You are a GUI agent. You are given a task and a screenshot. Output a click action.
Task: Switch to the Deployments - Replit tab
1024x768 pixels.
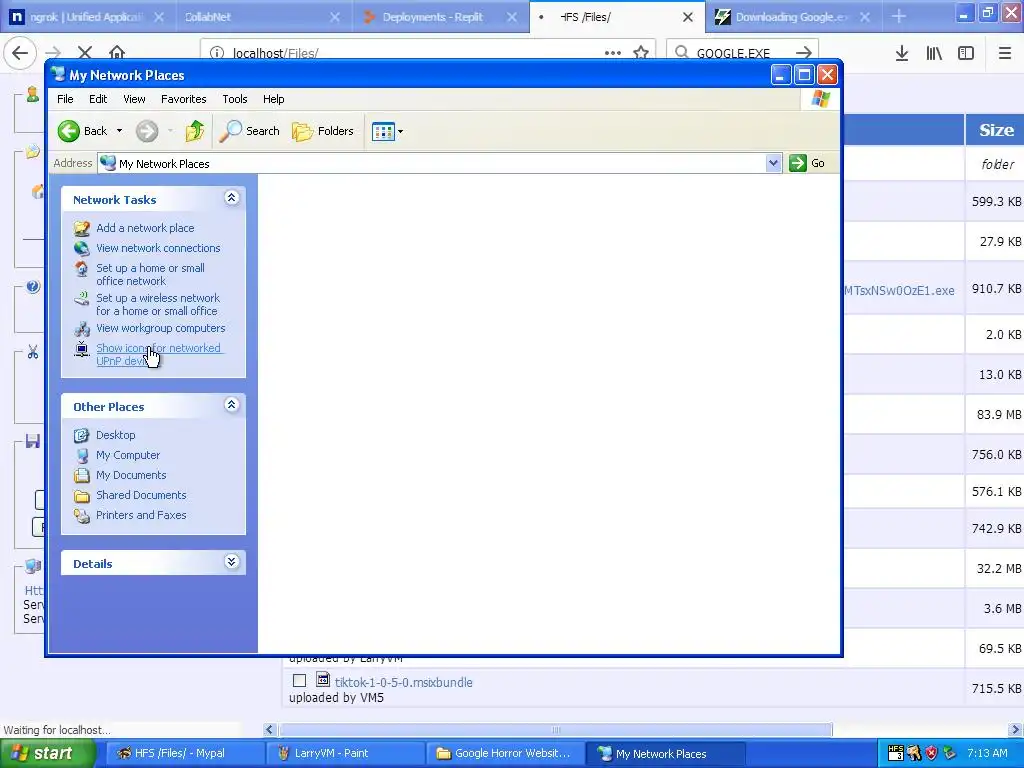click(x=432, y=17)
